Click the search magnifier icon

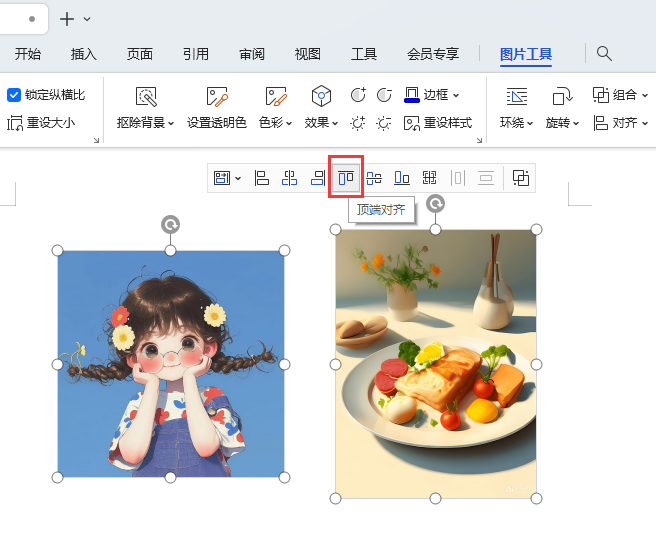point(604,54)
